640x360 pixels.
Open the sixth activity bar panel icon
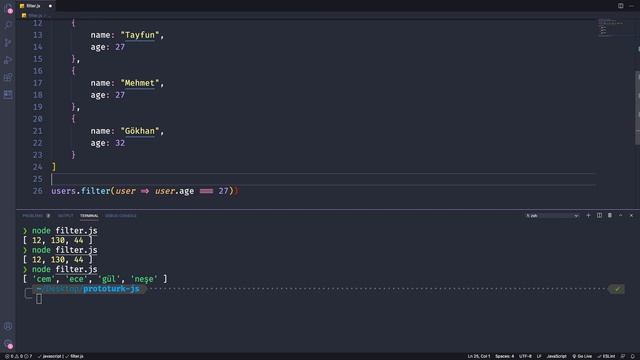pos(8,94)
